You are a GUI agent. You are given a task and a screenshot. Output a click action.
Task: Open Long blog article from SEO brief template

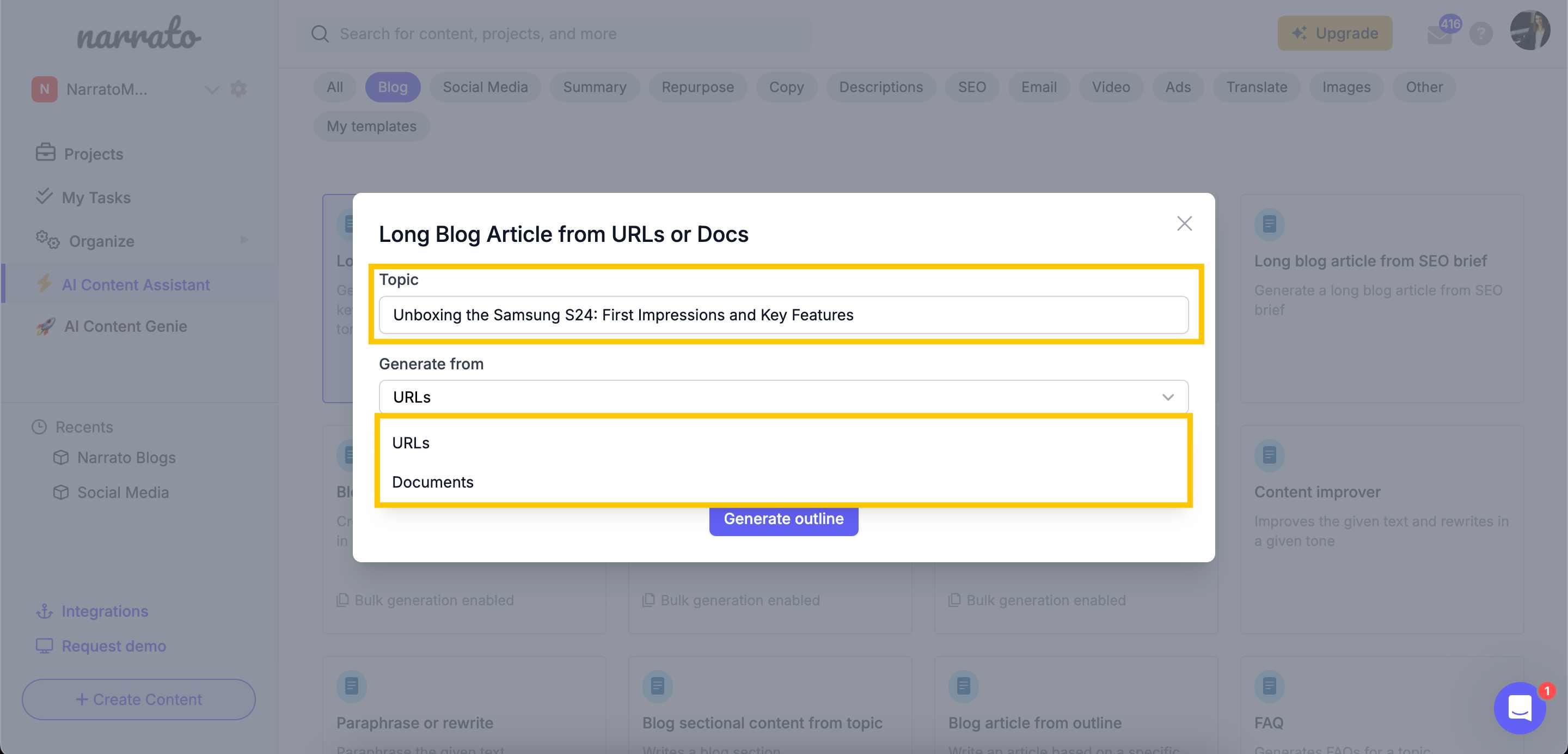(x=1382, y=299)
